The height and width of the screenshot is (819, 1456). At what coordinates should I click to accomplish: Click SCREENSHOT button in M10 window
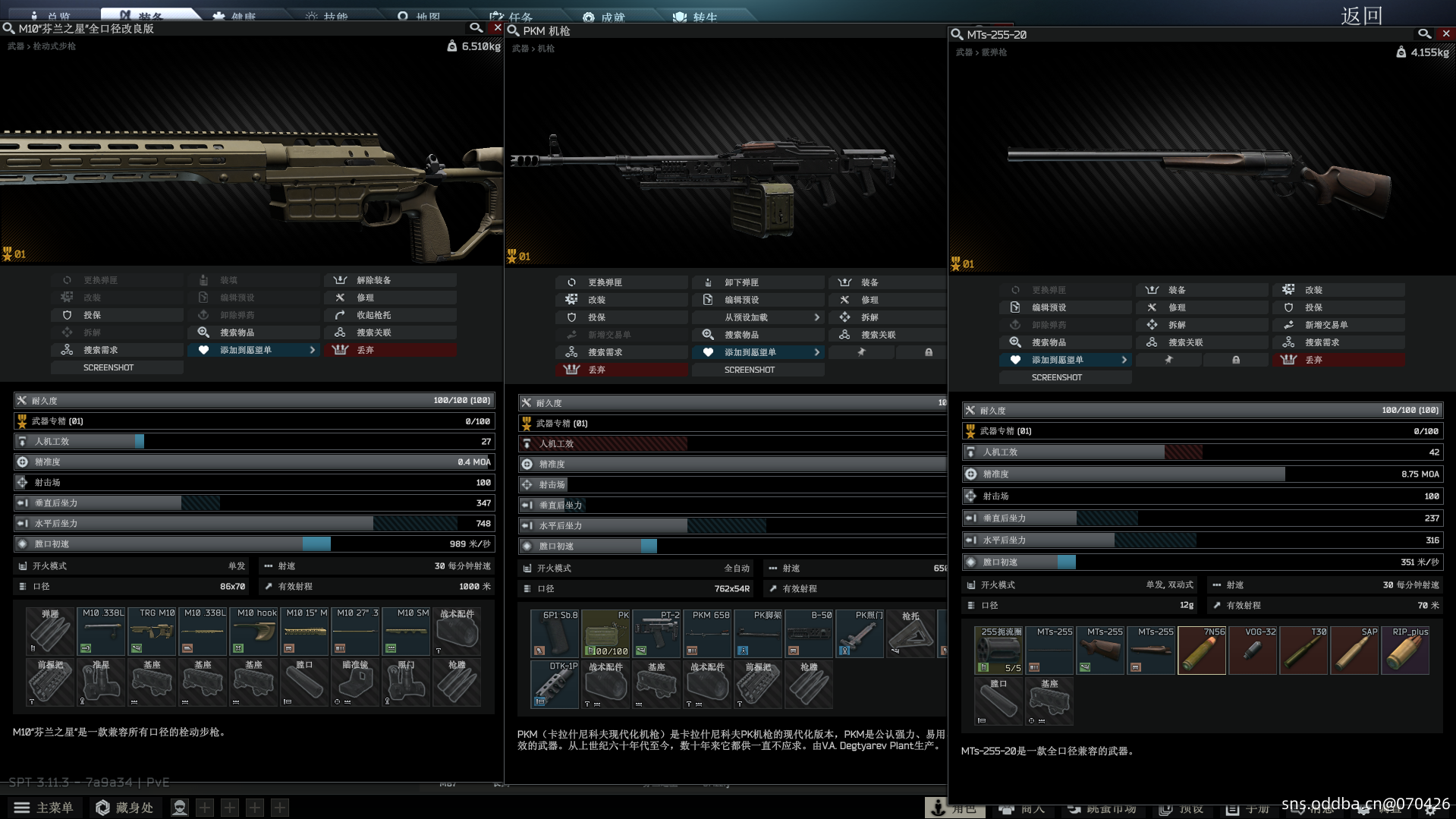click(117, 367)
